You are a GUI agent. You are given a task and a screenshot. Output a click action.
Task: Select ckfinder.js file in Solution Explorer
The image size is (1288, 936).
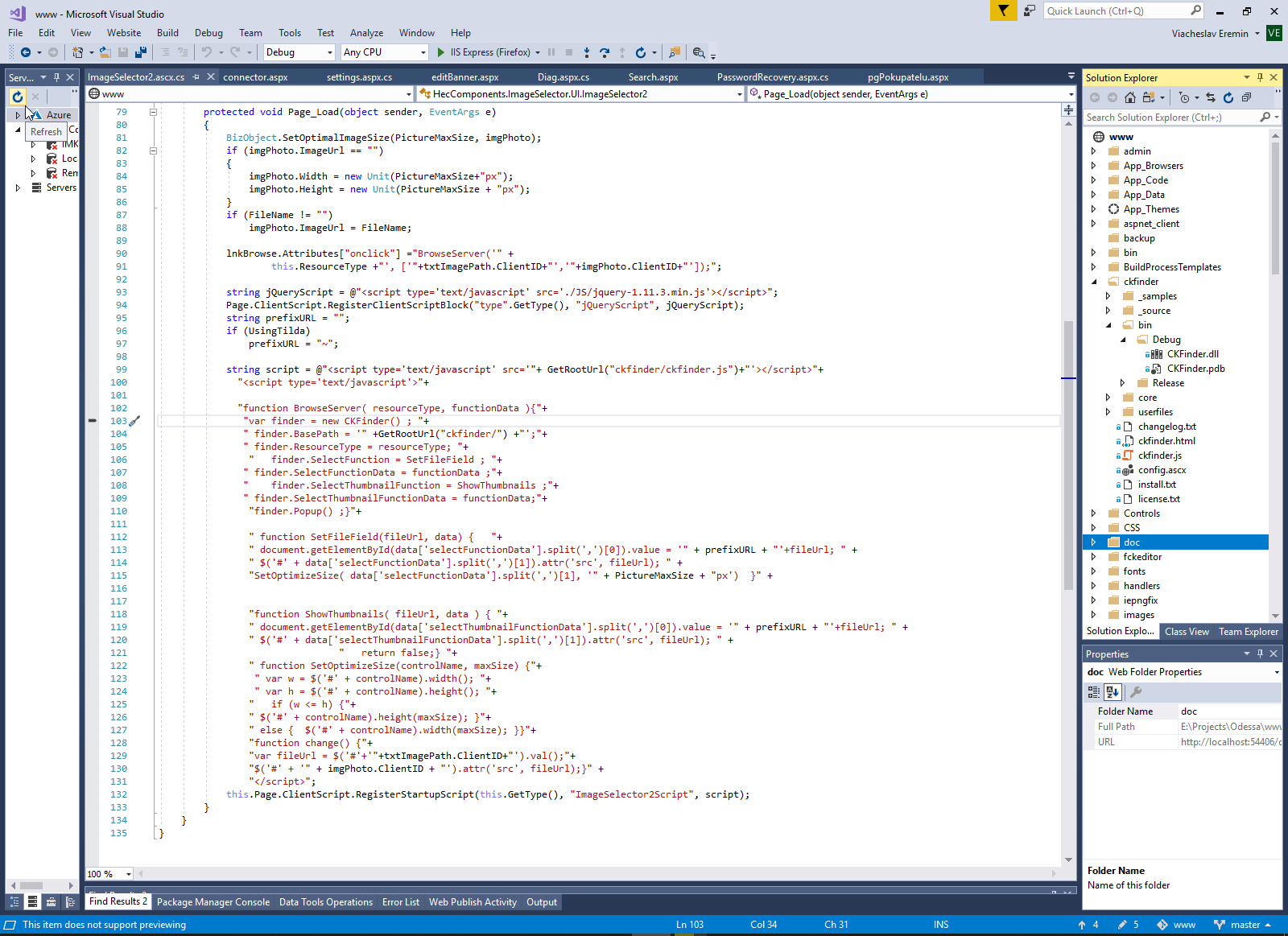pyautogui.click(x=1160, y=456)
